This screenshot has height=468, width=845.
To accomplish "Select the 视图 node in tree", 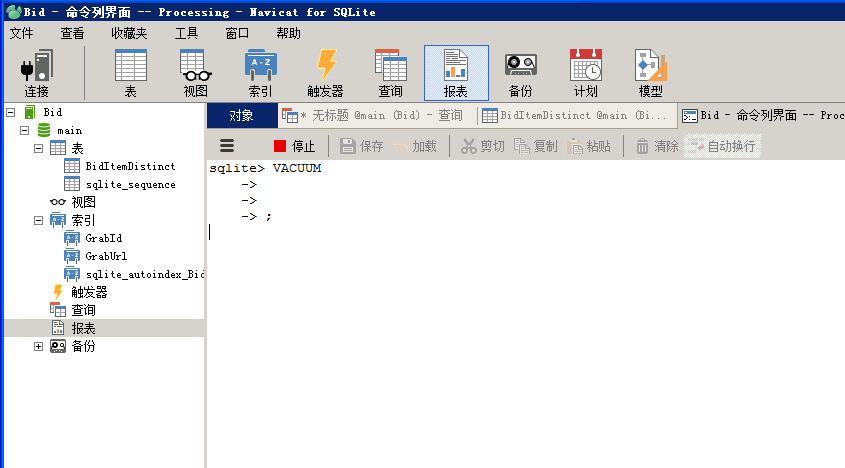I will (x=84, y=202).
